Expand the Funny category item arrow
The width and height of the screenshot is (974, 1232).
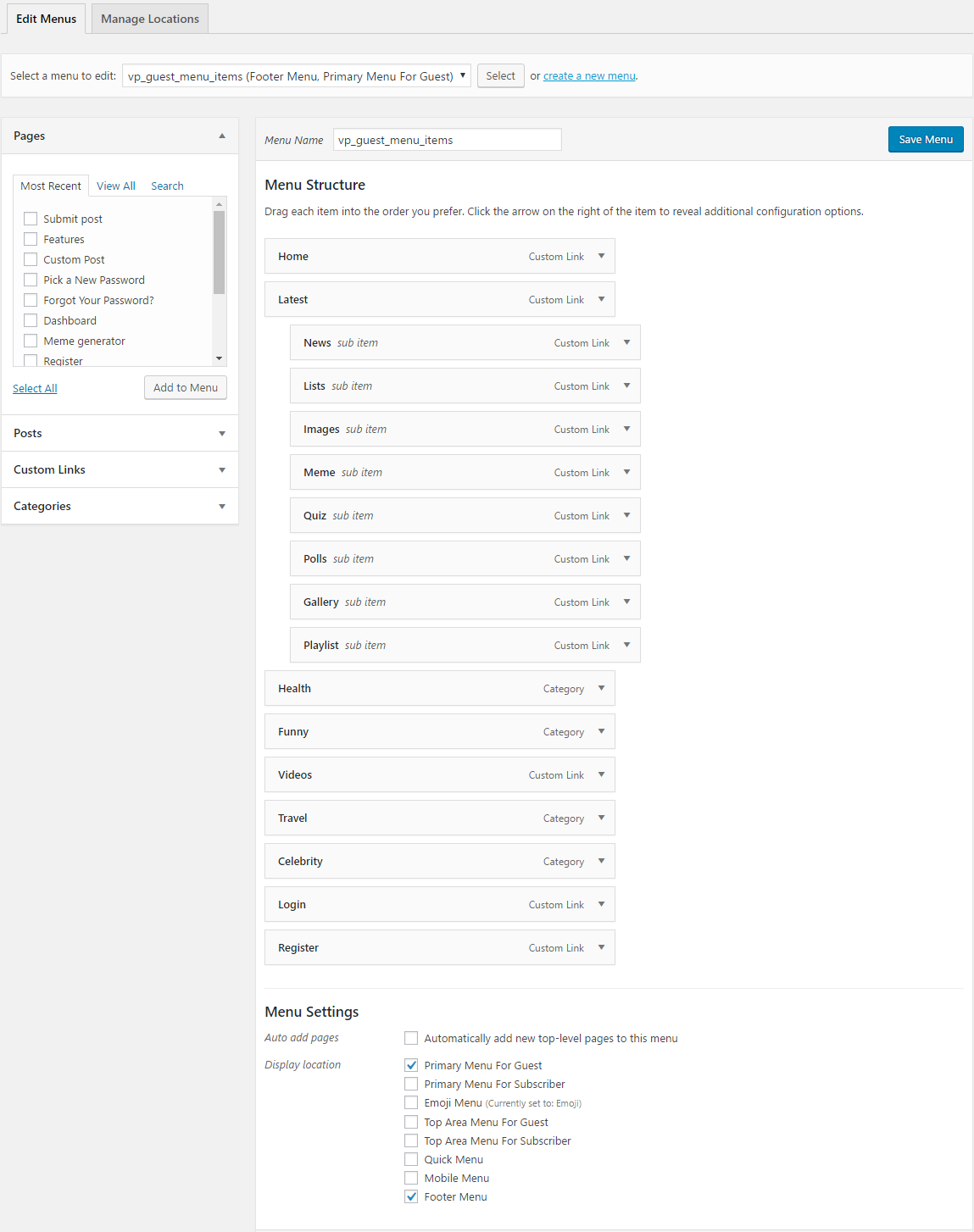[601, 731]
